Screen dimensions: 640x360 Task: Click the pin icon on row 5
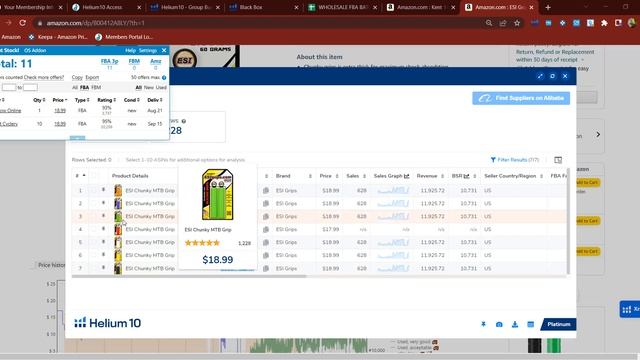coord(103,241)
